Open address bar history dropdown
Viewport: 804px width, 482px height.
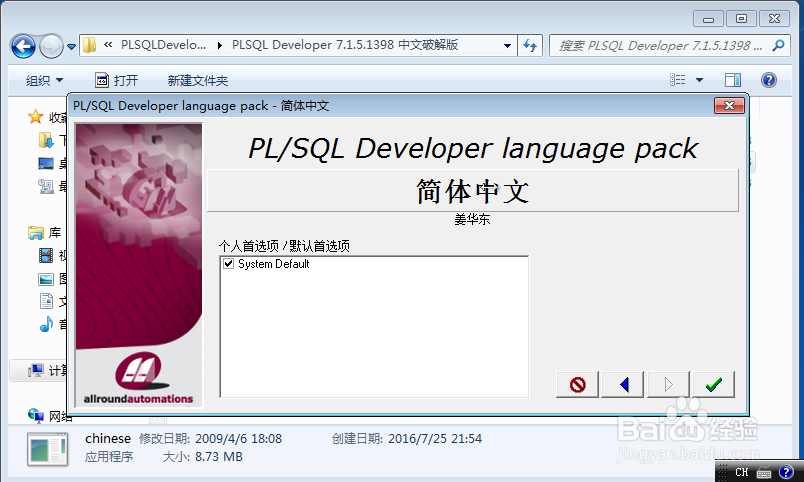[x=507, y=46]
